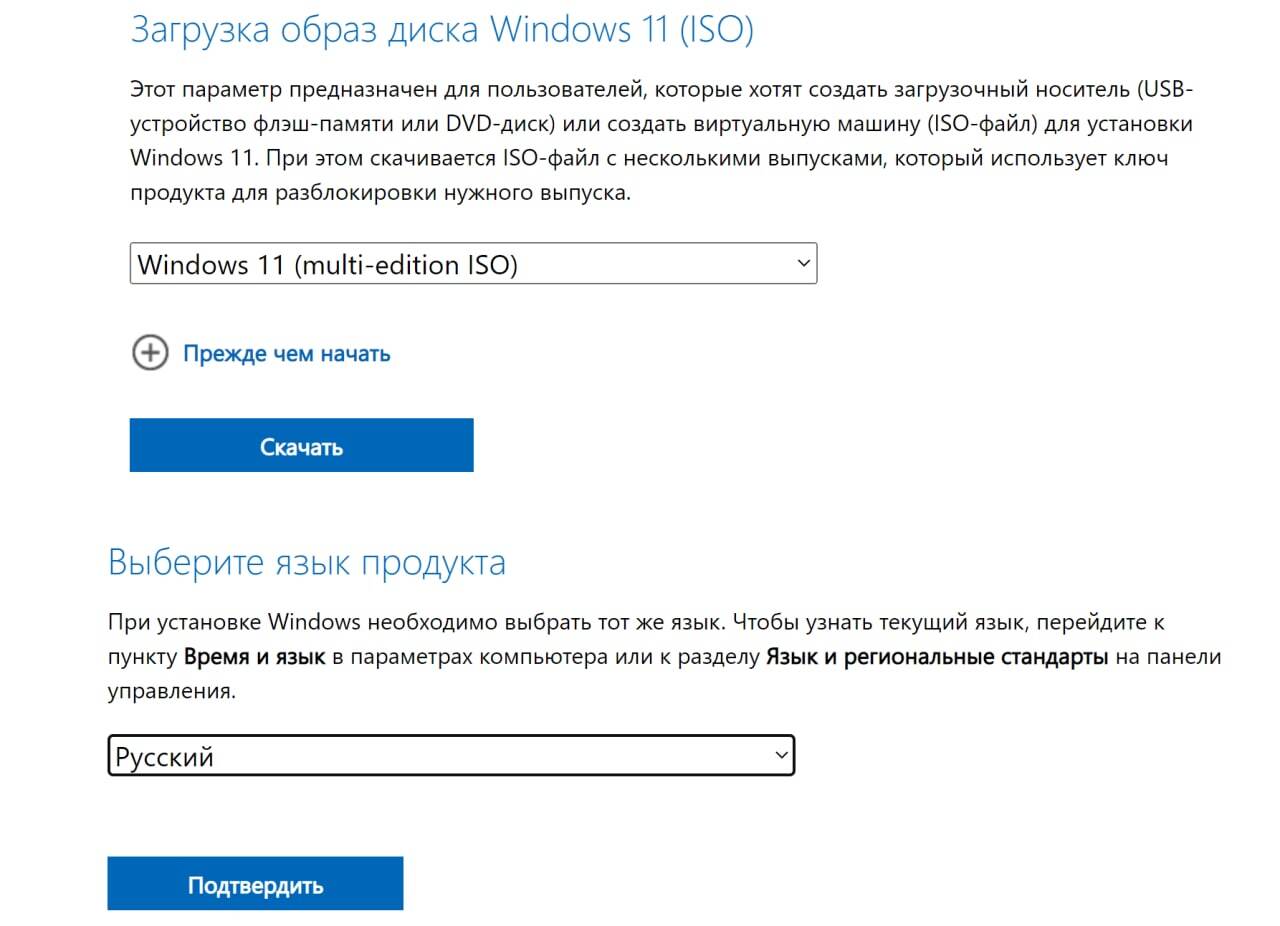Click the "Русский" selected value text
Viewport: 1280px width, 926px height.
(164, 757)
